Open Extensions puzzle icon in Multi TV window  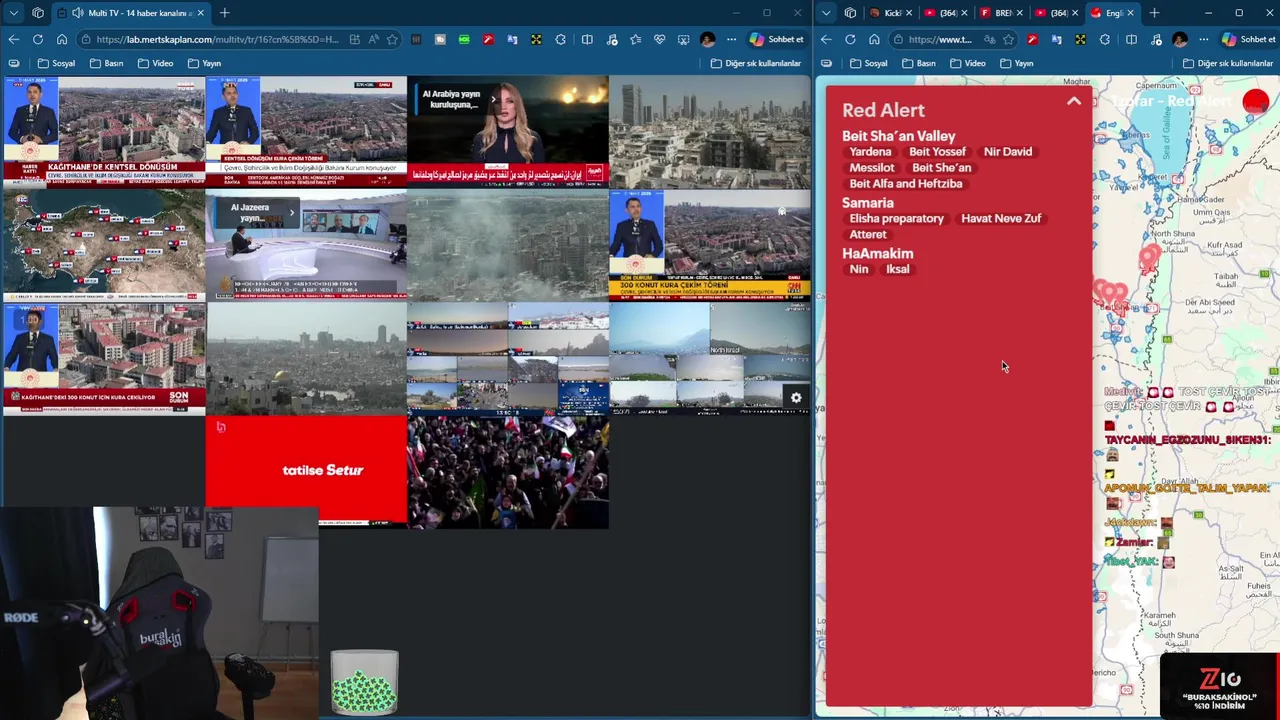click(560, 39)
